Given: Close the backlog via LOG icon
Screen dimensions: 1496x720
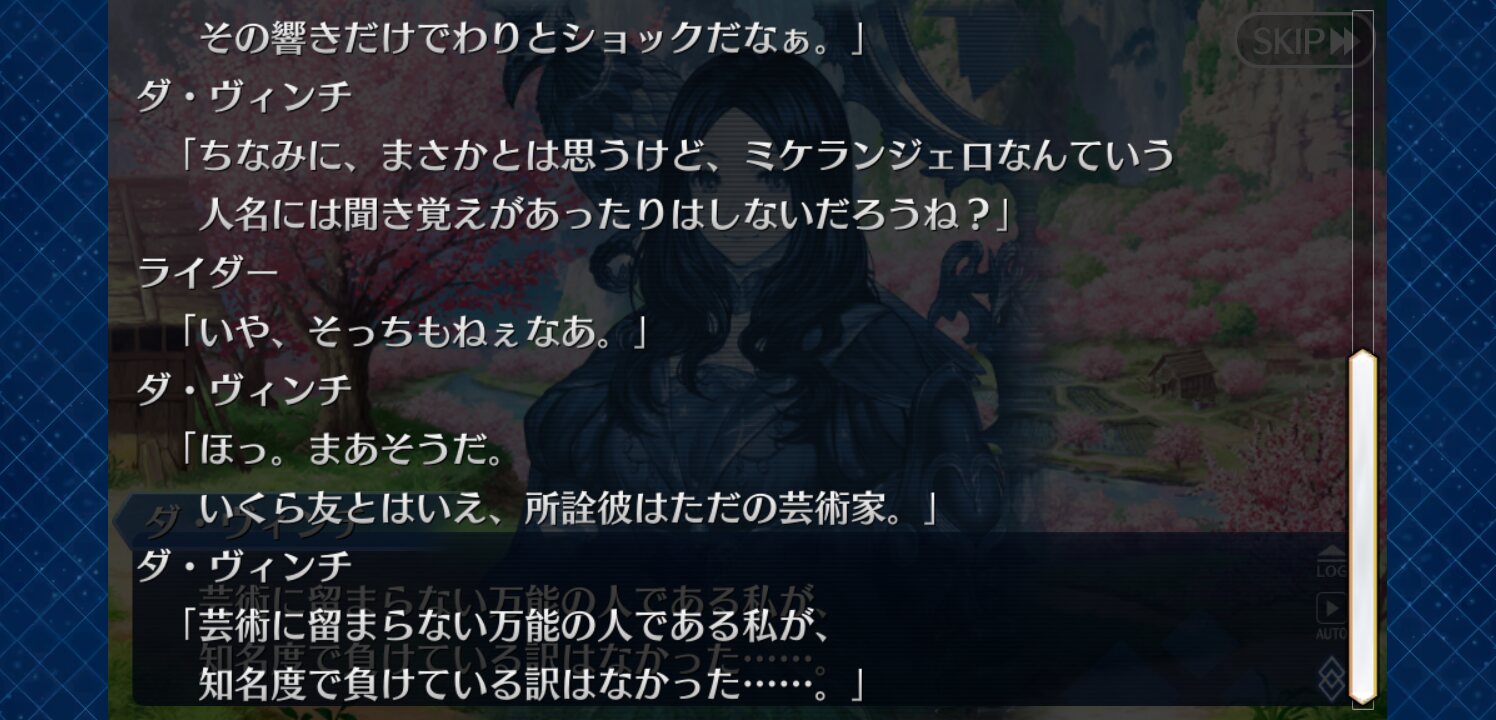Looking at the screenshot, I should [x=1331, y=564].
